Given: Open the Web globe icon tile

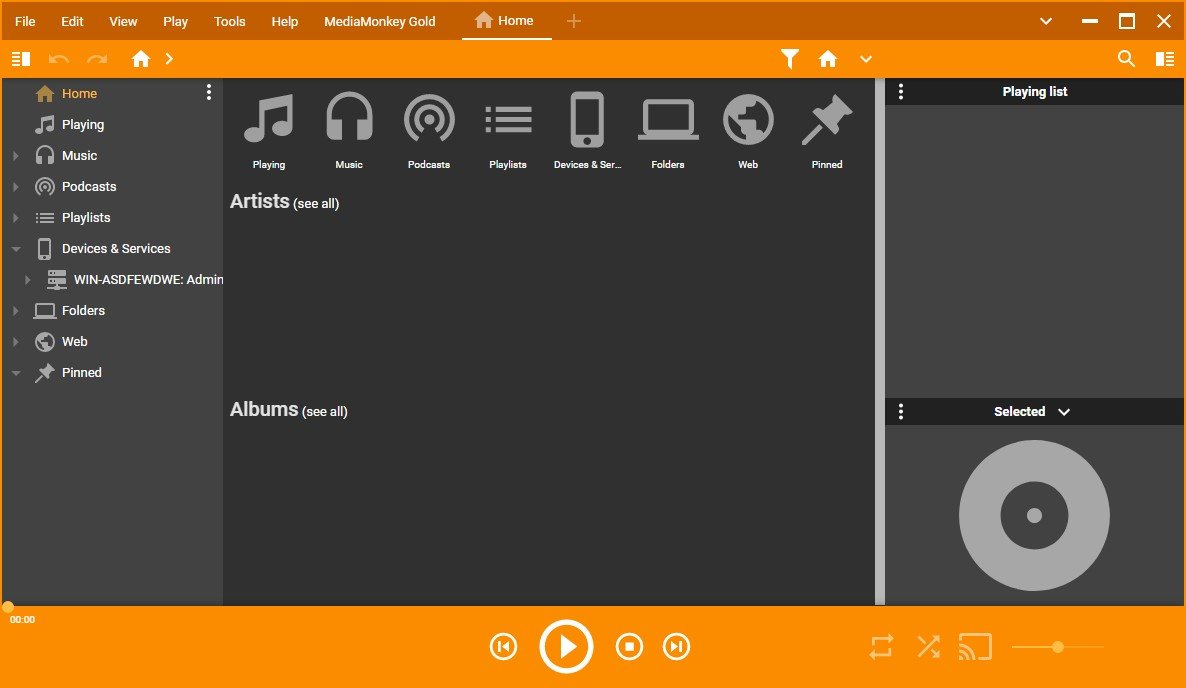Looking at the screenshot, I should point(748,120).
